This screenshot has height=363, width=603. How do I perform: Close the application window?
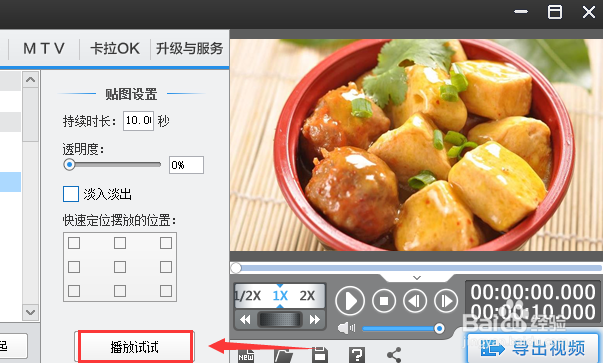click(588, 12)
